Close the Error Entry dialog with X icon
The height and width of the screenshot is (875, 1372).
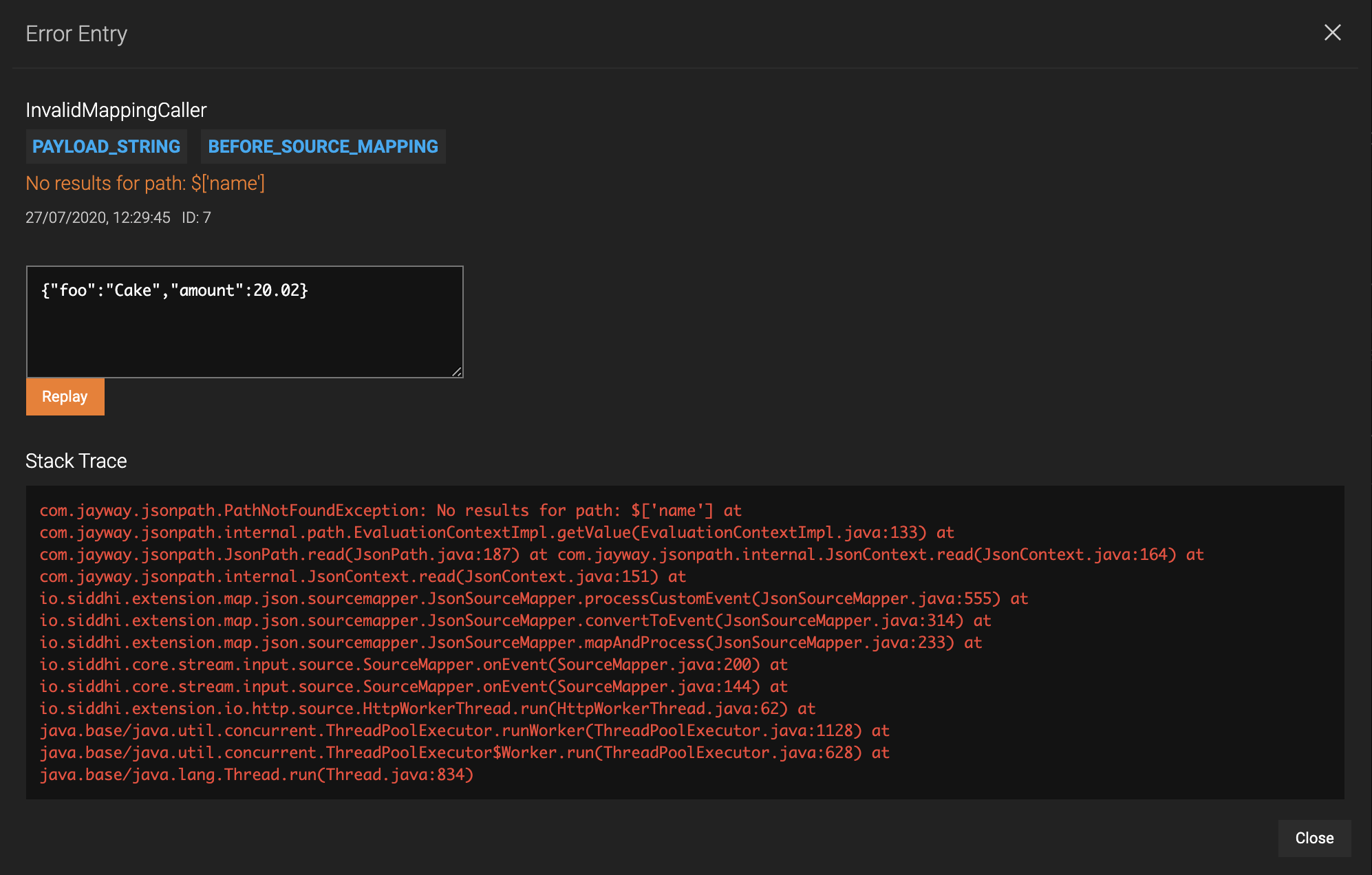point(1332,32)
